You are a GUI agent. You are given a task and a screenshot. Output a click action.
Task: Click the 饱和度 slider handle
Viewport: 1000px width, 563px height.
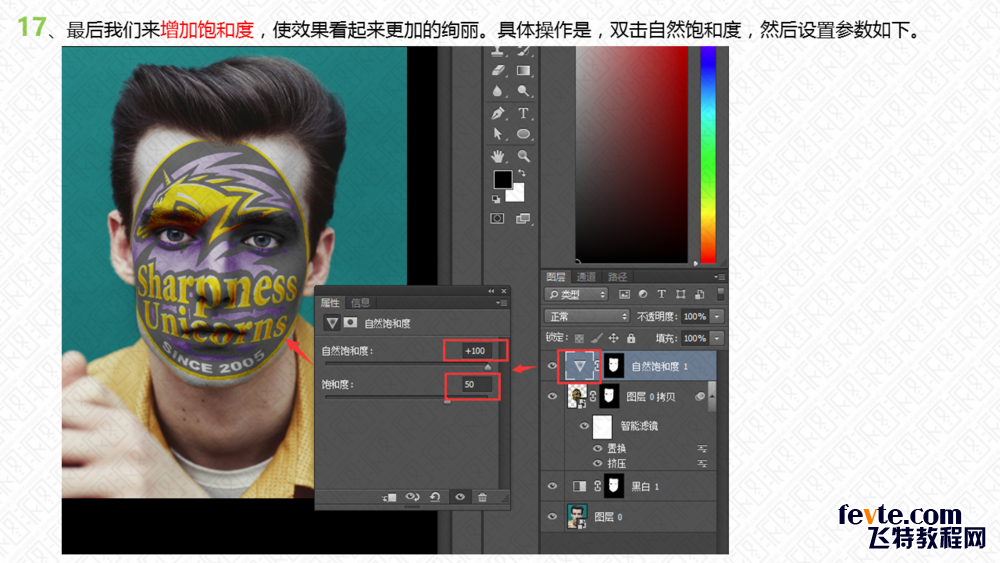coord(447,400)
